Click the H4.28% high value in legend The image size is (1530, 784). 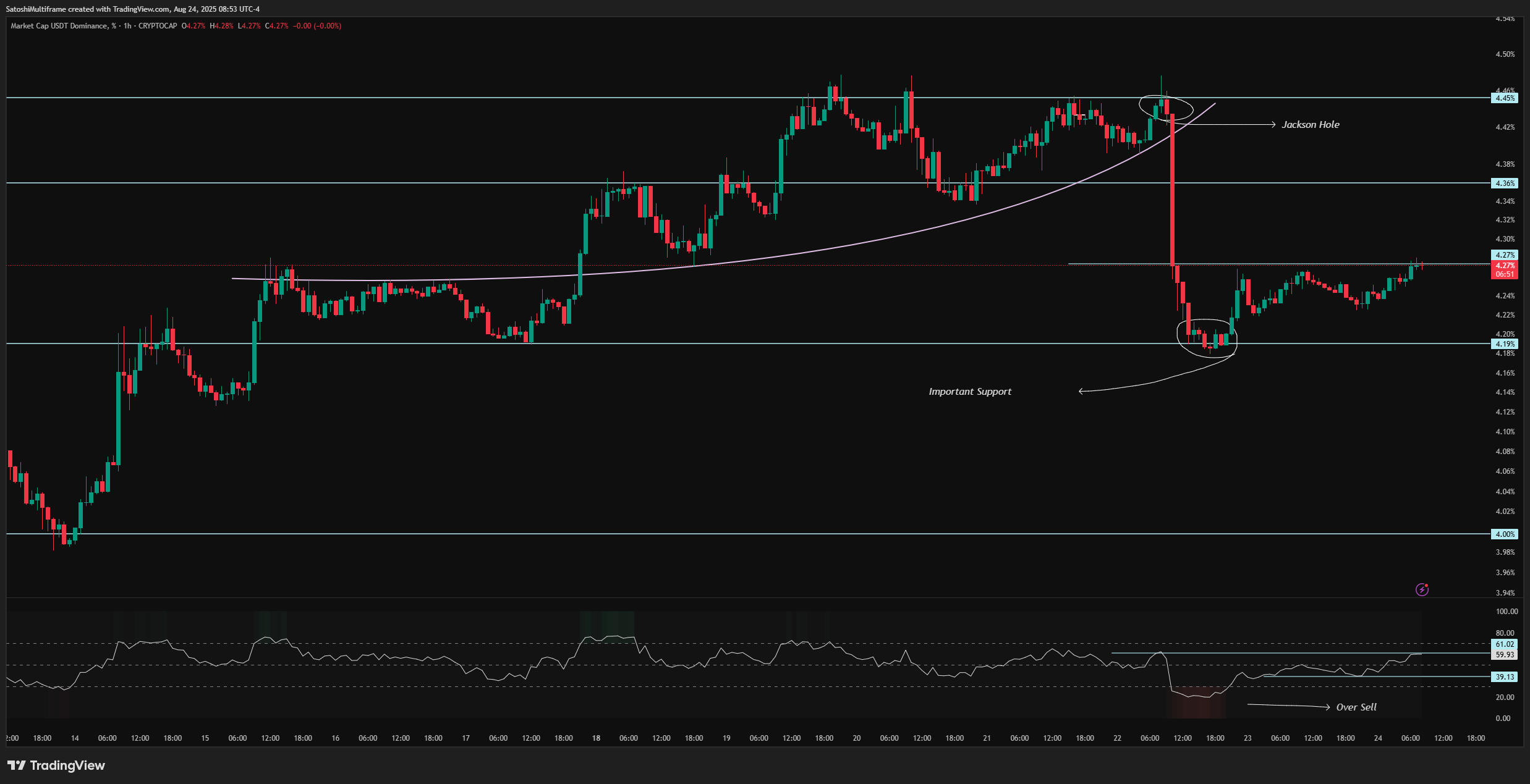tap(221, 26)
